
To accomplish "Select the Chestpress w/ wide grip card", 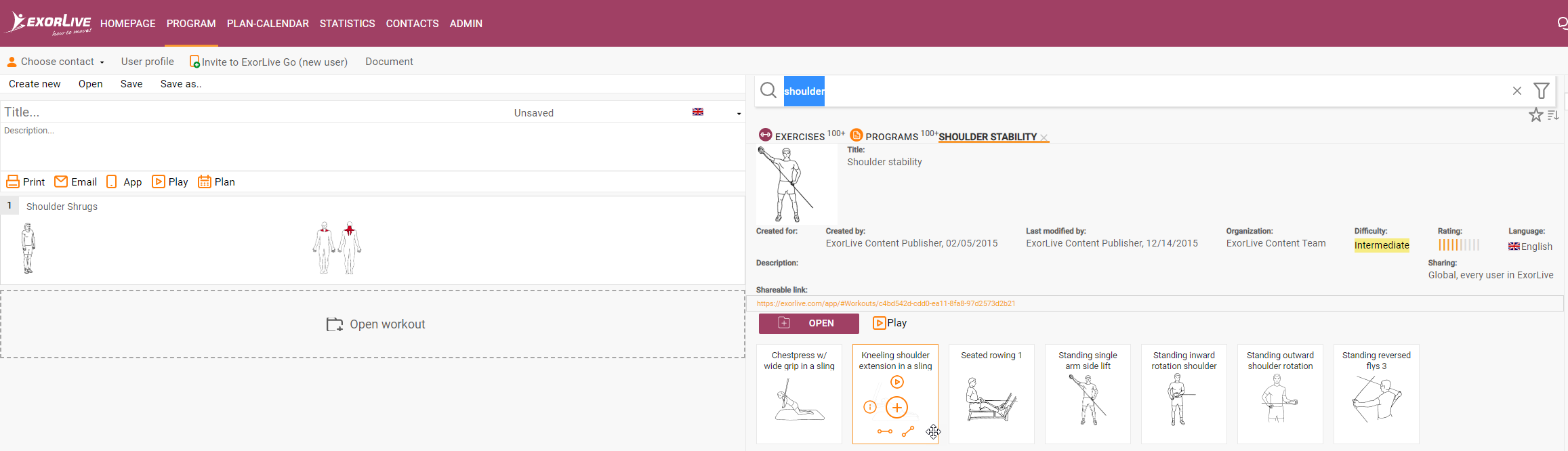I will coord(799,394).
